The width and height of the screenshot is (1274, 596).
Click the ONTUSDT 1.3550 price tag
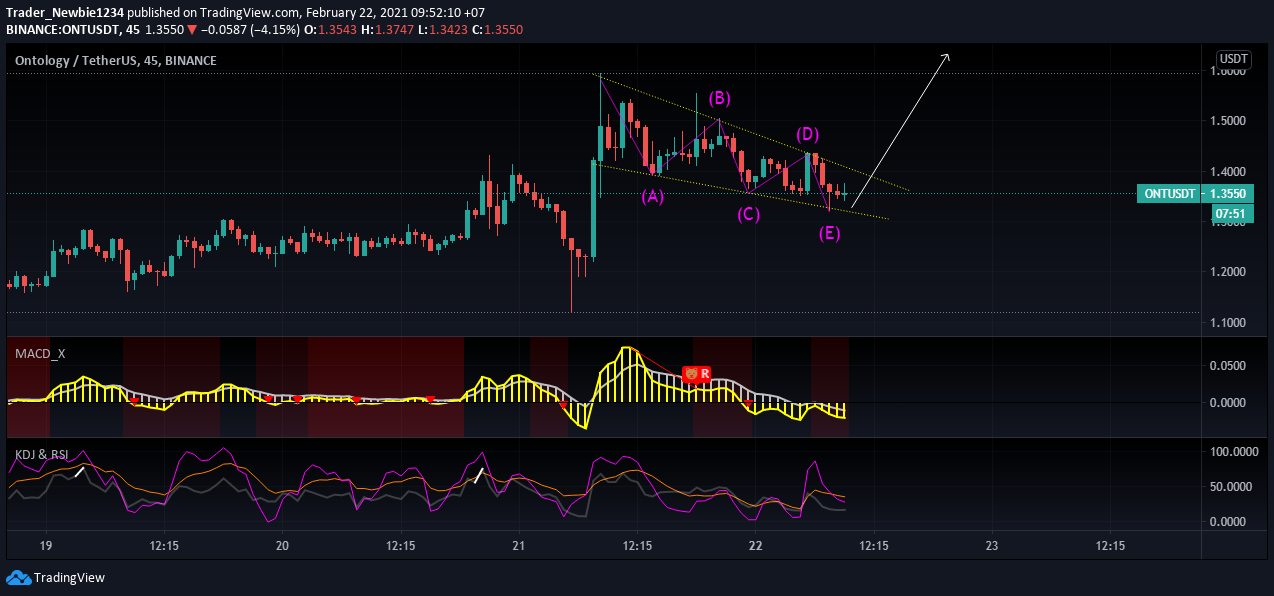[1195, 194]
